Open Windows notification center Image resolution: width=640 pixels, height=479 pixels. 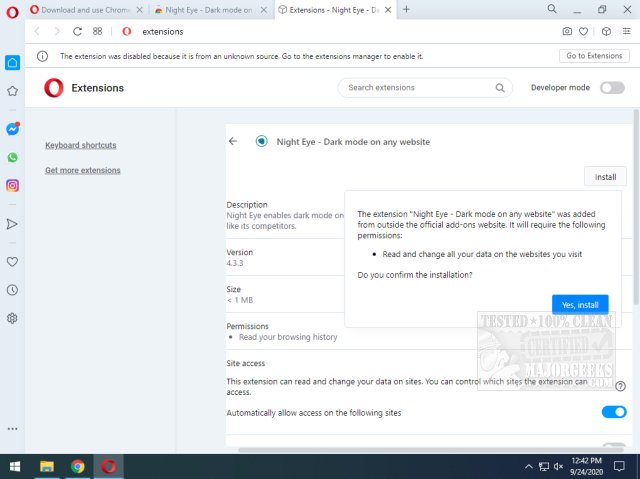pos(619,466)
